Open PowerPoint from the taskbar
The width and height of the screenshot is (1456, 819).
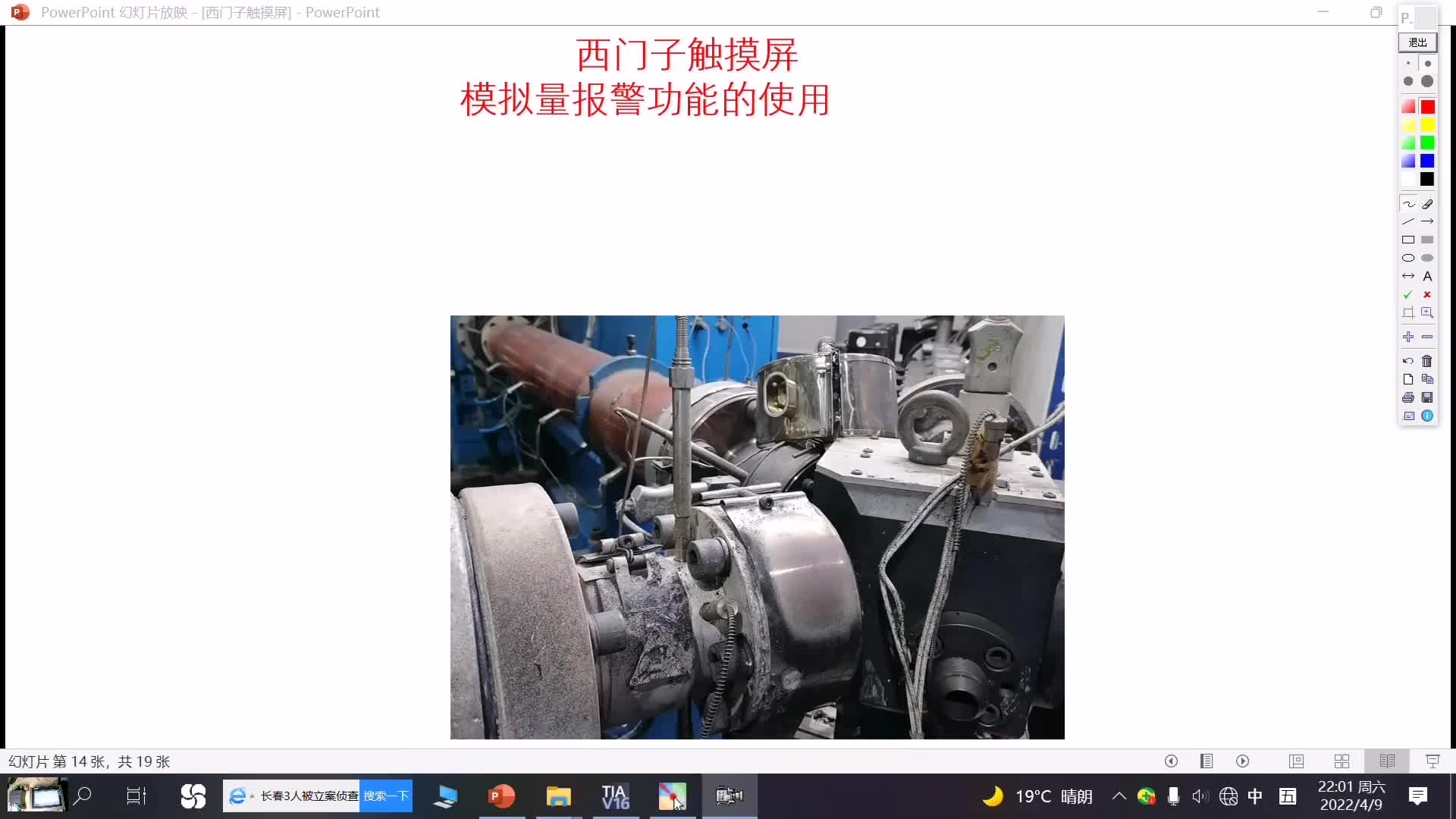(x=501, y=796)
